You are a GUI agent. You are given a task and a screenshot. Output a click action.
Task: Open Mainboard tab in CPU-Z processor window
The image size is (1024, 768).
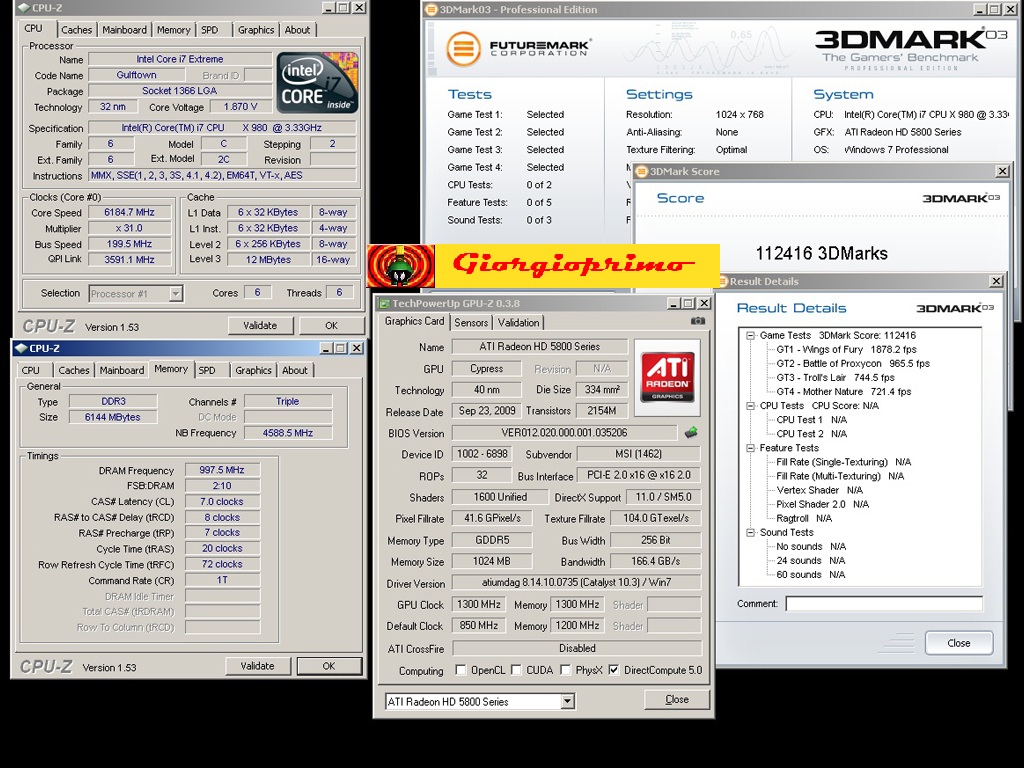click(x=125, y=30)
